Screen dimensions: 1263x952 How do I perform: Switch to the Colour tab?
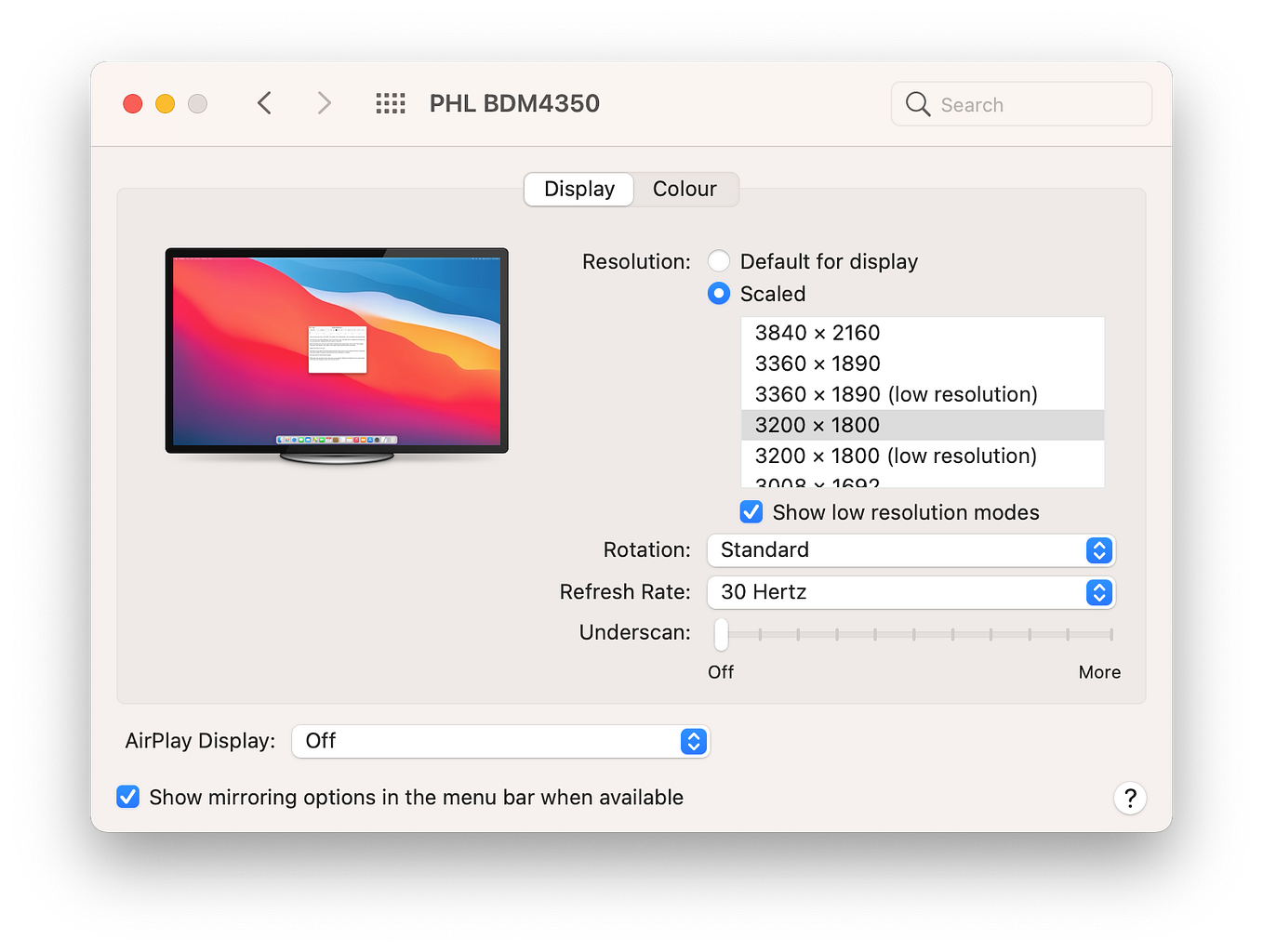pos(685,189)
